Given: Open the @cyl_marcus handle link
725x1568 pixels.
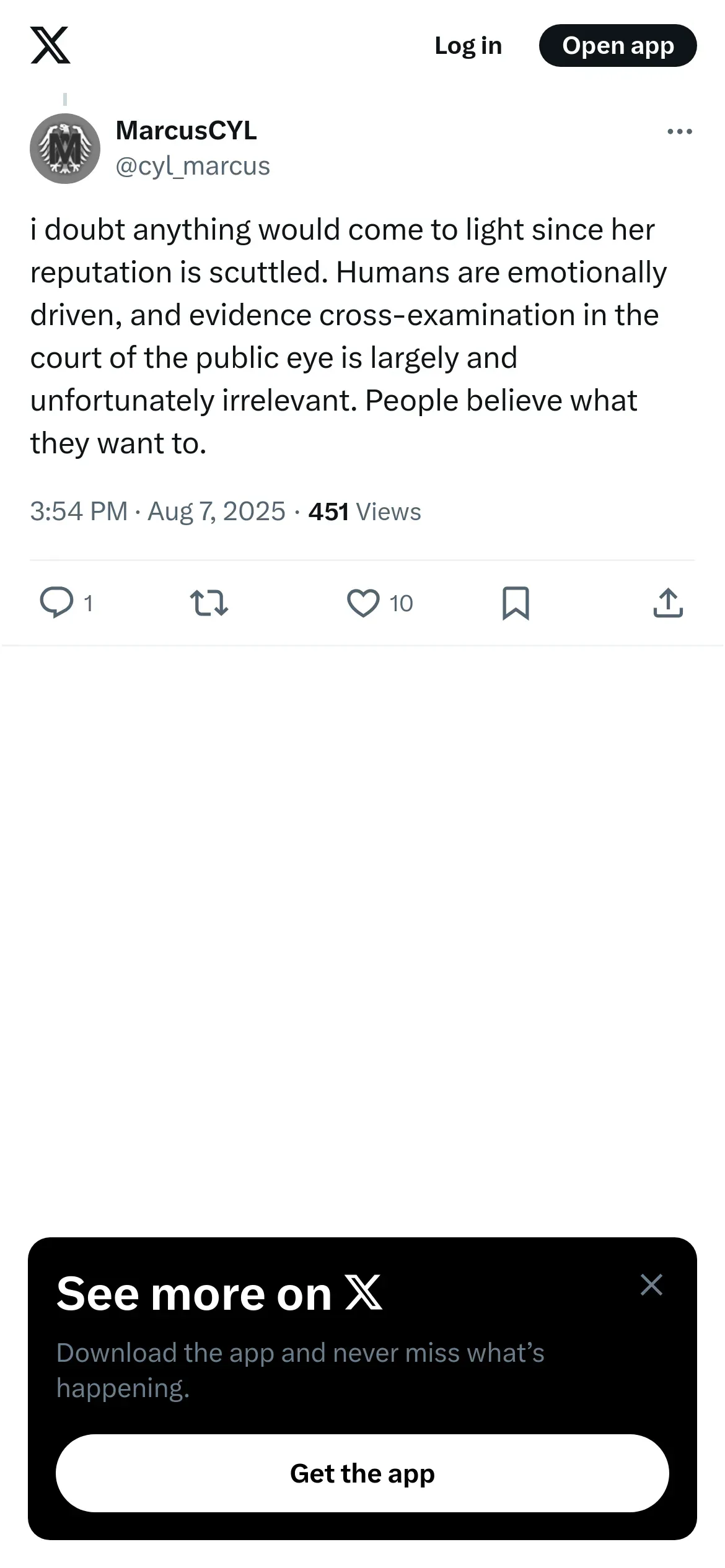Looking at the screenshot, I should 193,166.
